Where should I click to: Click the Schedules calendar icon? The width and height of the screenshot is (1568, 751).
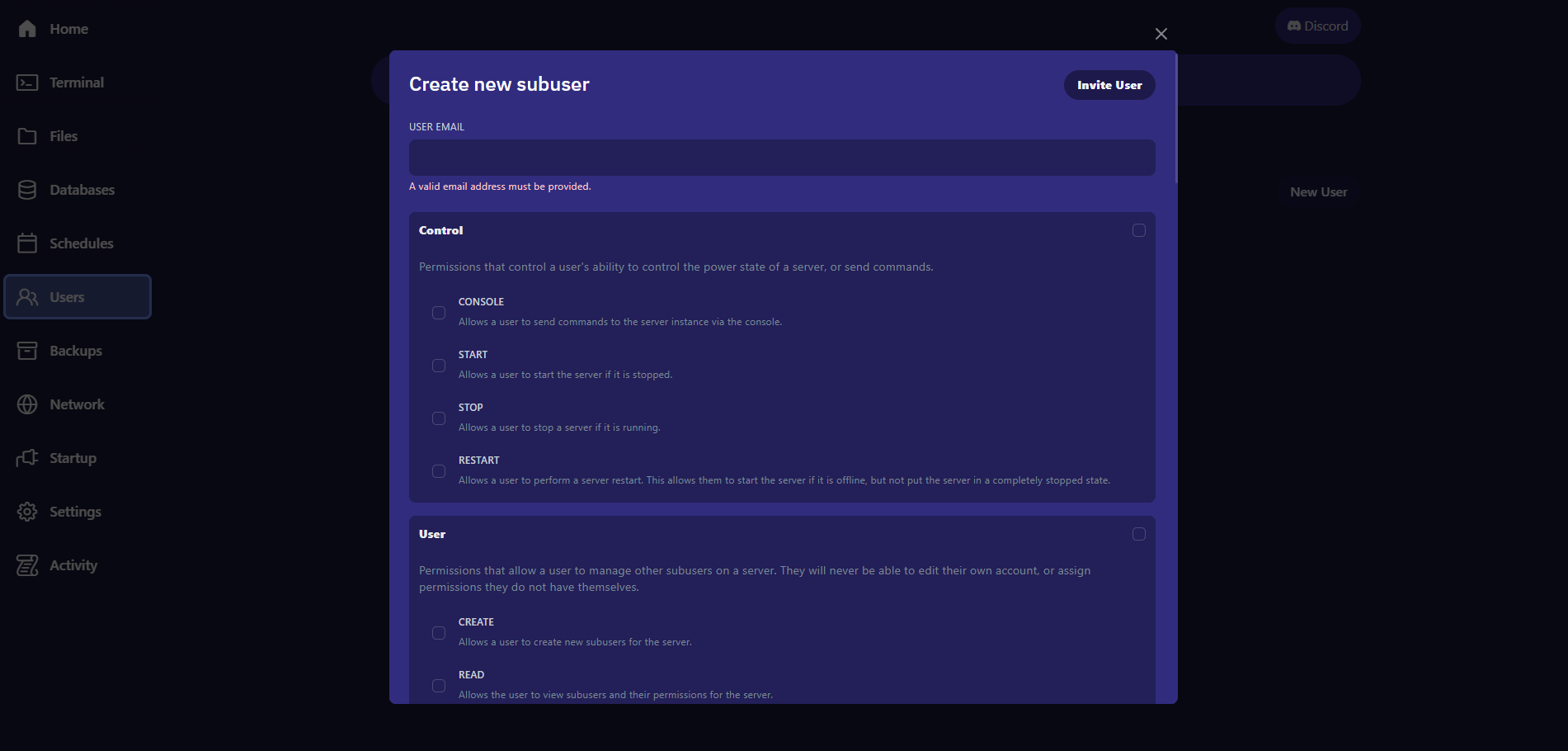point(27,243)
